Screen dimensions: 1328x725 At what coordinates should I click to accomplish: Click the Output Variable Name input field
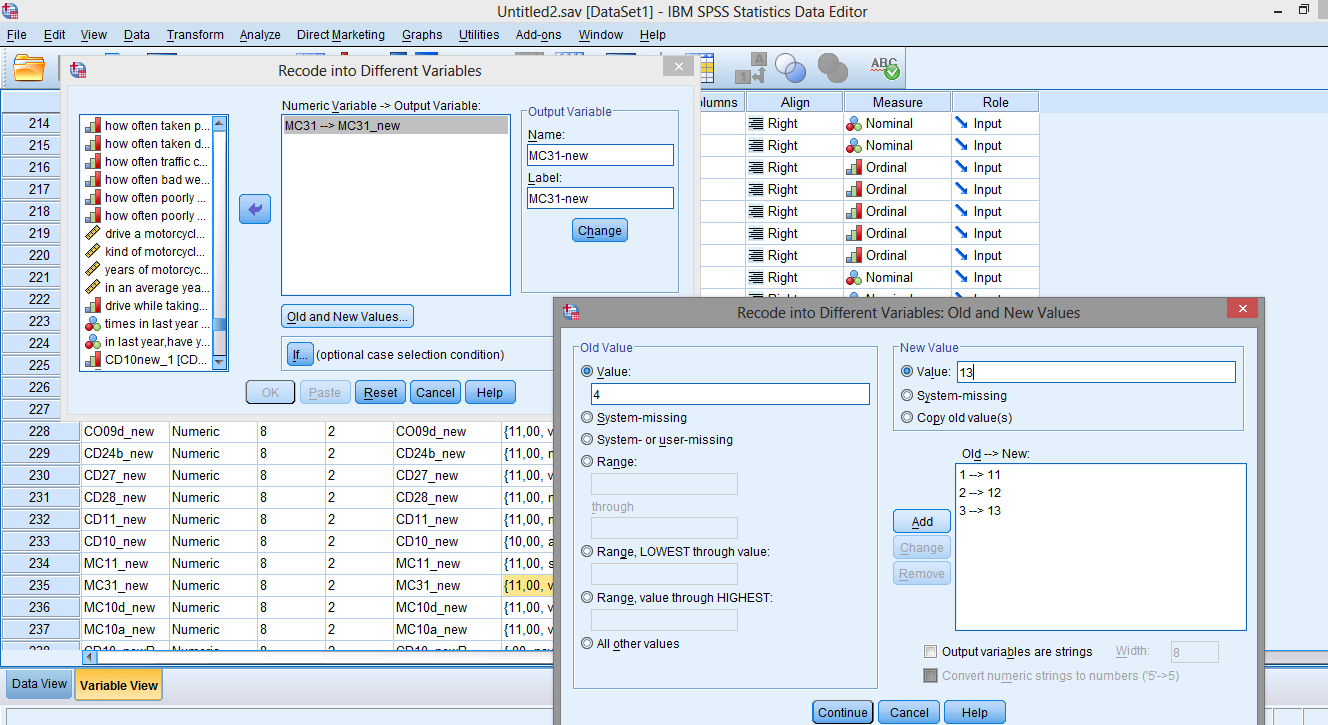[600, 155]
